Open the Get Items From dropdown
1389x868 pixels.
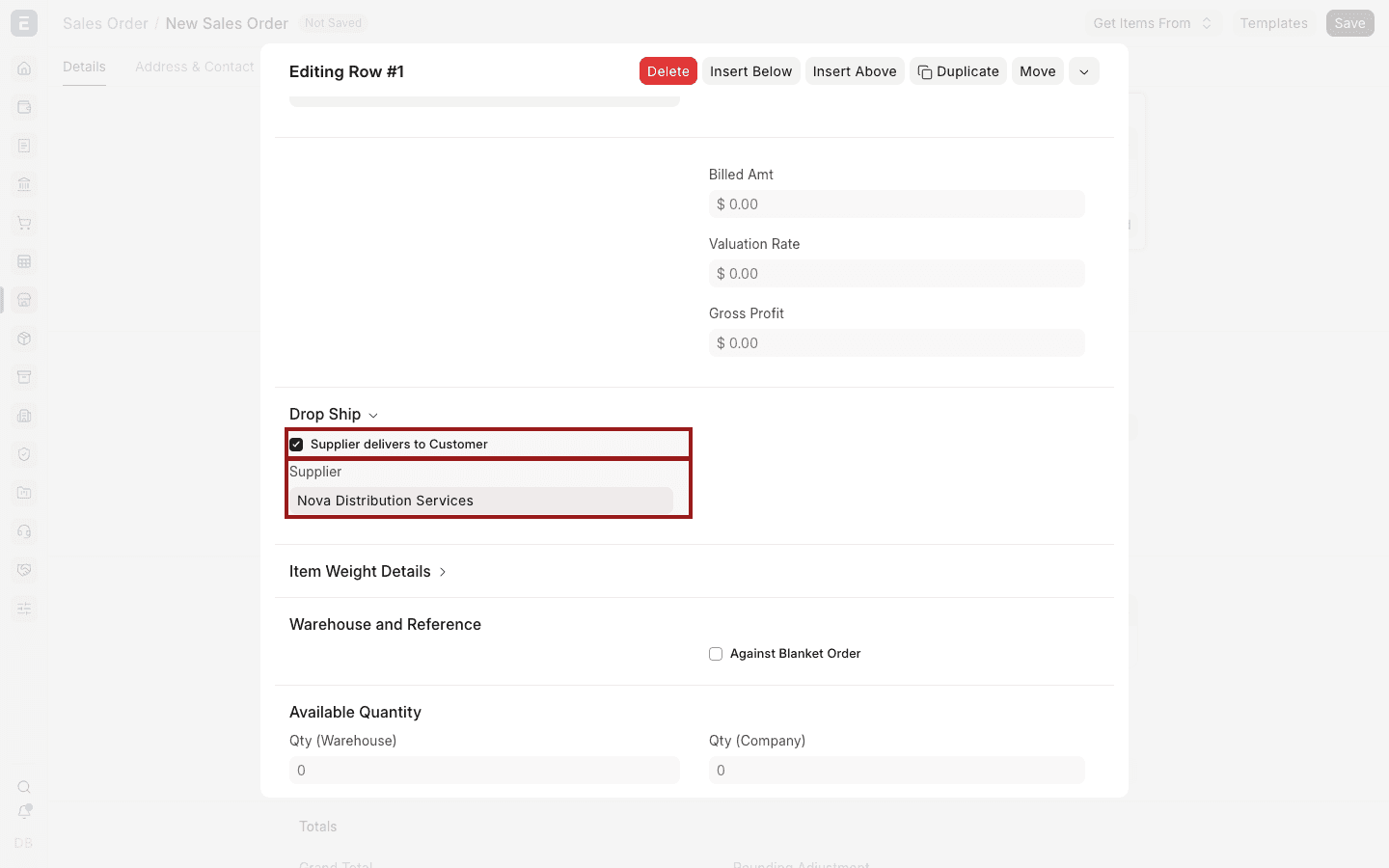(1153, 23)
